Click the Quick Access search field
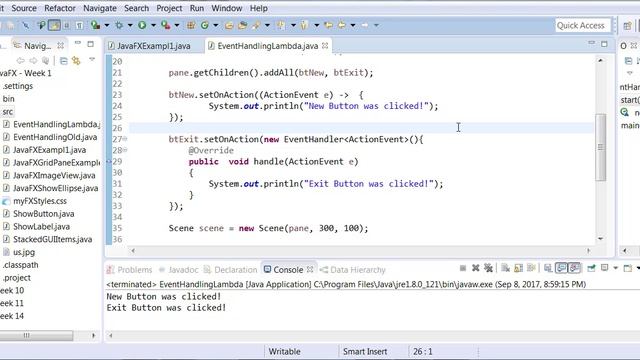This screenshot has height=360, width=640. 582,25
